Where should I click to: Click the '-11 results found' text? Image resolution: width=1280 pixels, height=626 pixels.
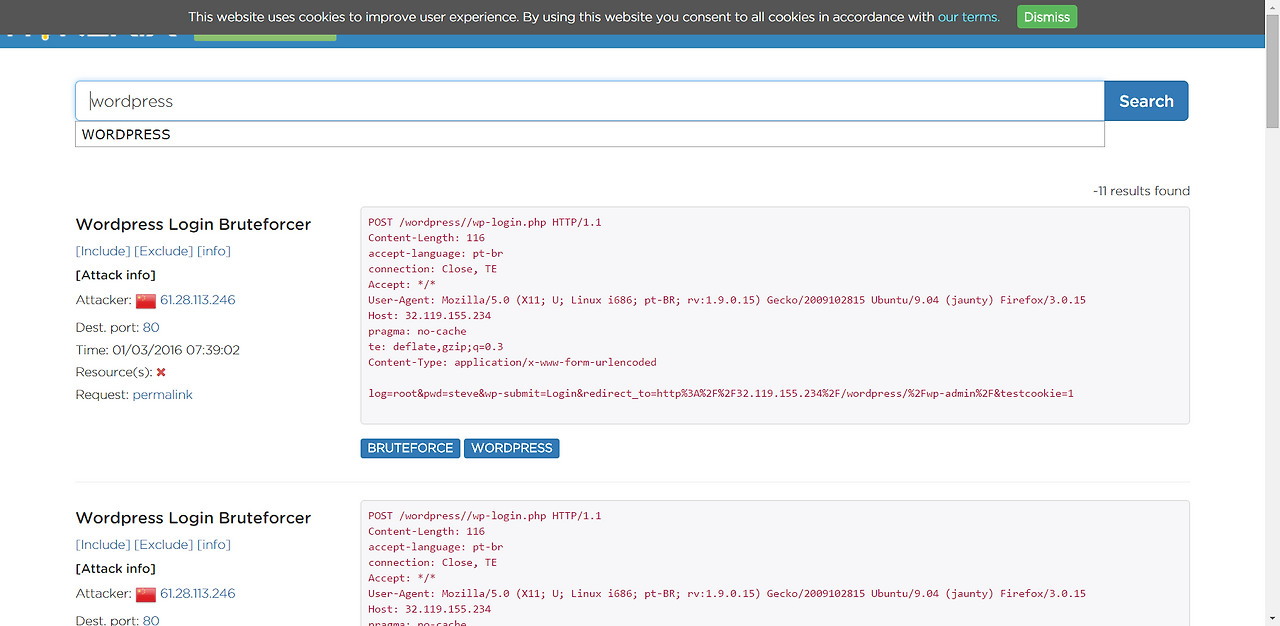[1141, 191]
